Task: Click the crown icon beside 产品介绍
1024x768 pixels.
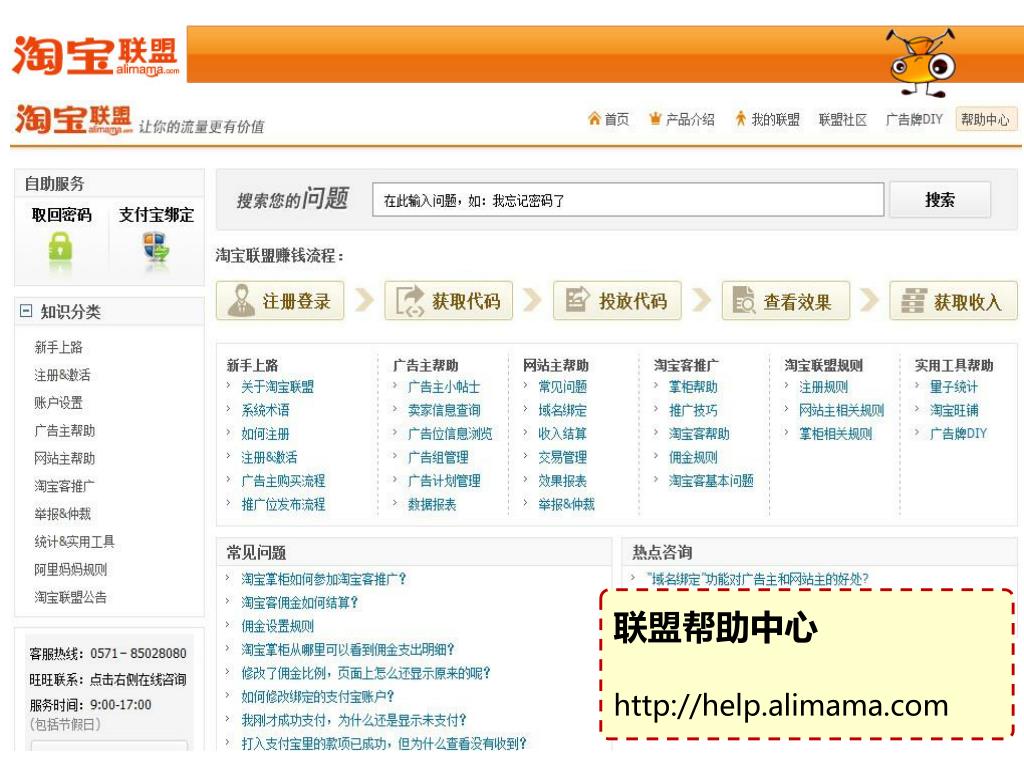Action: pyautogui.click(x=655, y=118)
